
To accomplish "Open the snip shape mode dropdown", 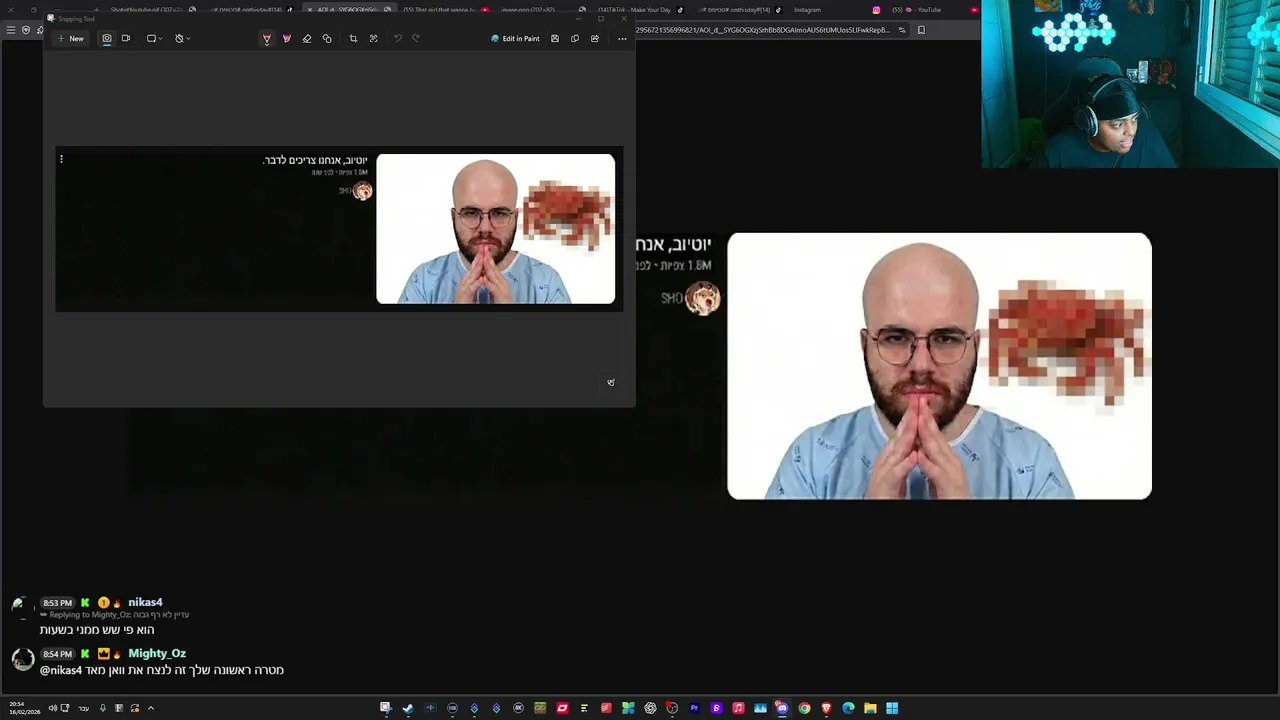I will click(x=154, y=38).
